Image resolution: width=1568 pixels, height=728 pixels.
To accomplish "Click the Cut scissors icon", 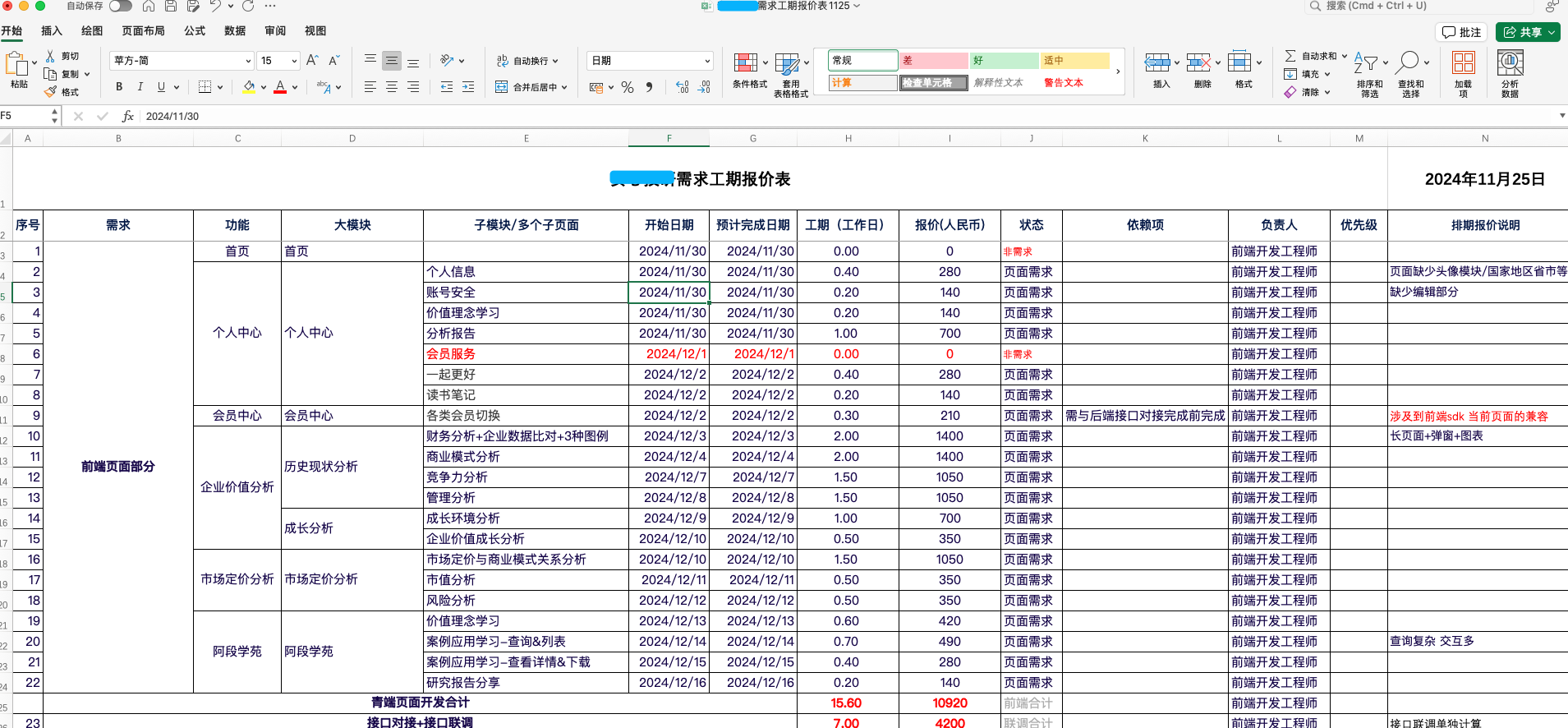I will pos(51,56).
